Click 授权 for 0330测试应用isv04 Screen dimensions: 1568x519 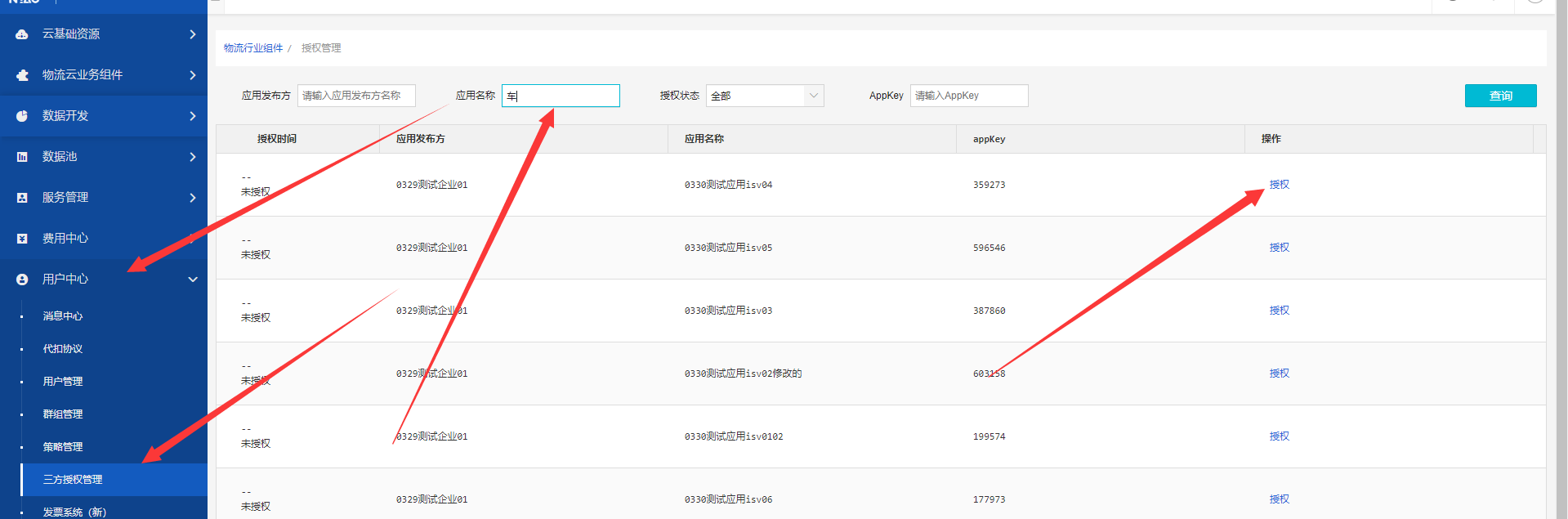click(x=1280, y=185)
